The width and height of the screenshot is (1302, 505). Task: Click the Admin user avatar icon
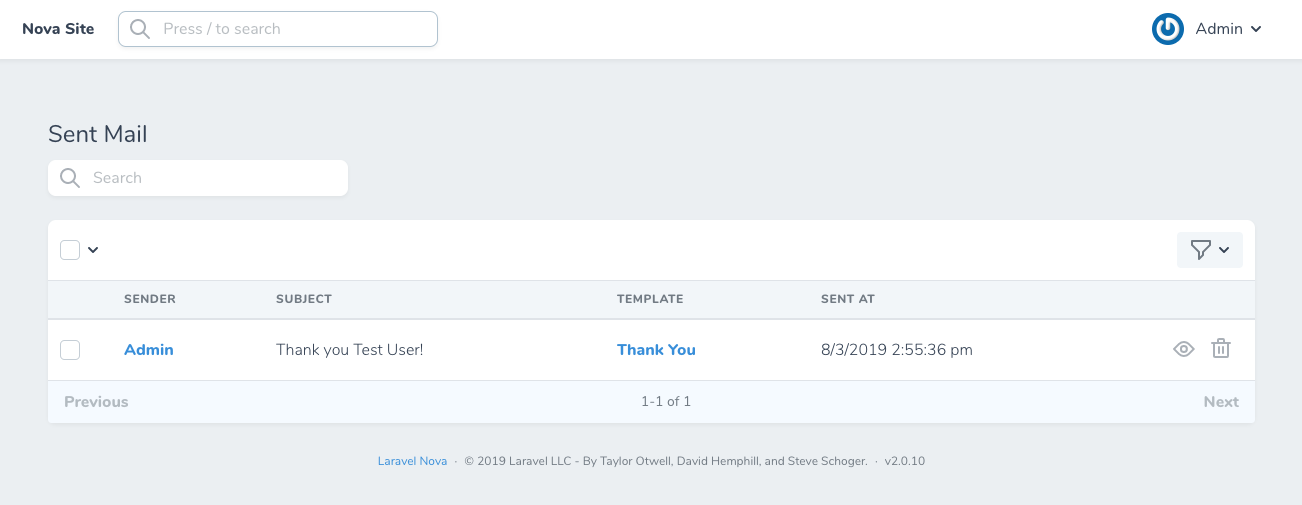coord(1168,29)
